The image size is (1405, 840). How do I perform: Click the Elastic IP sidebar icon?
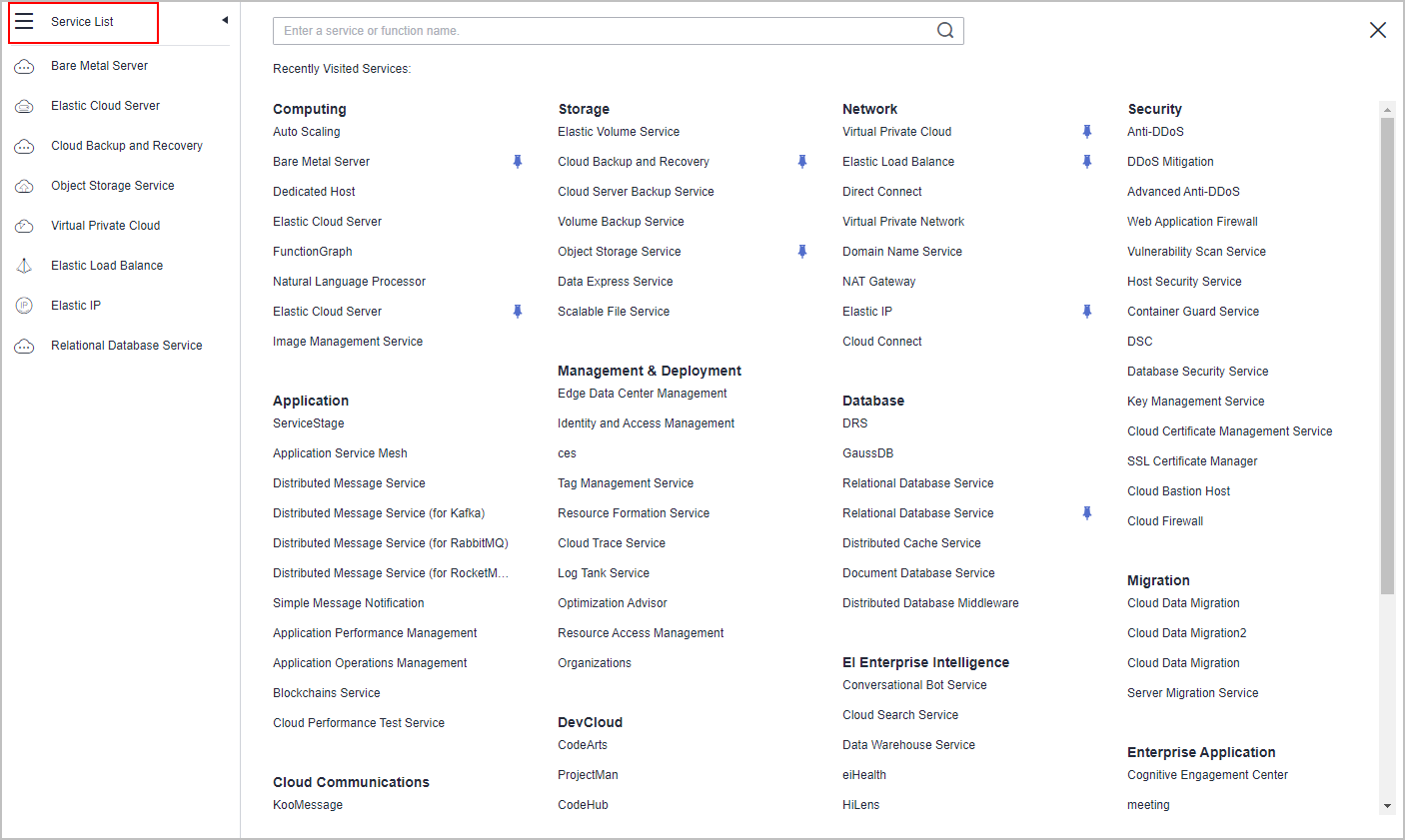(x=24, y=306)
